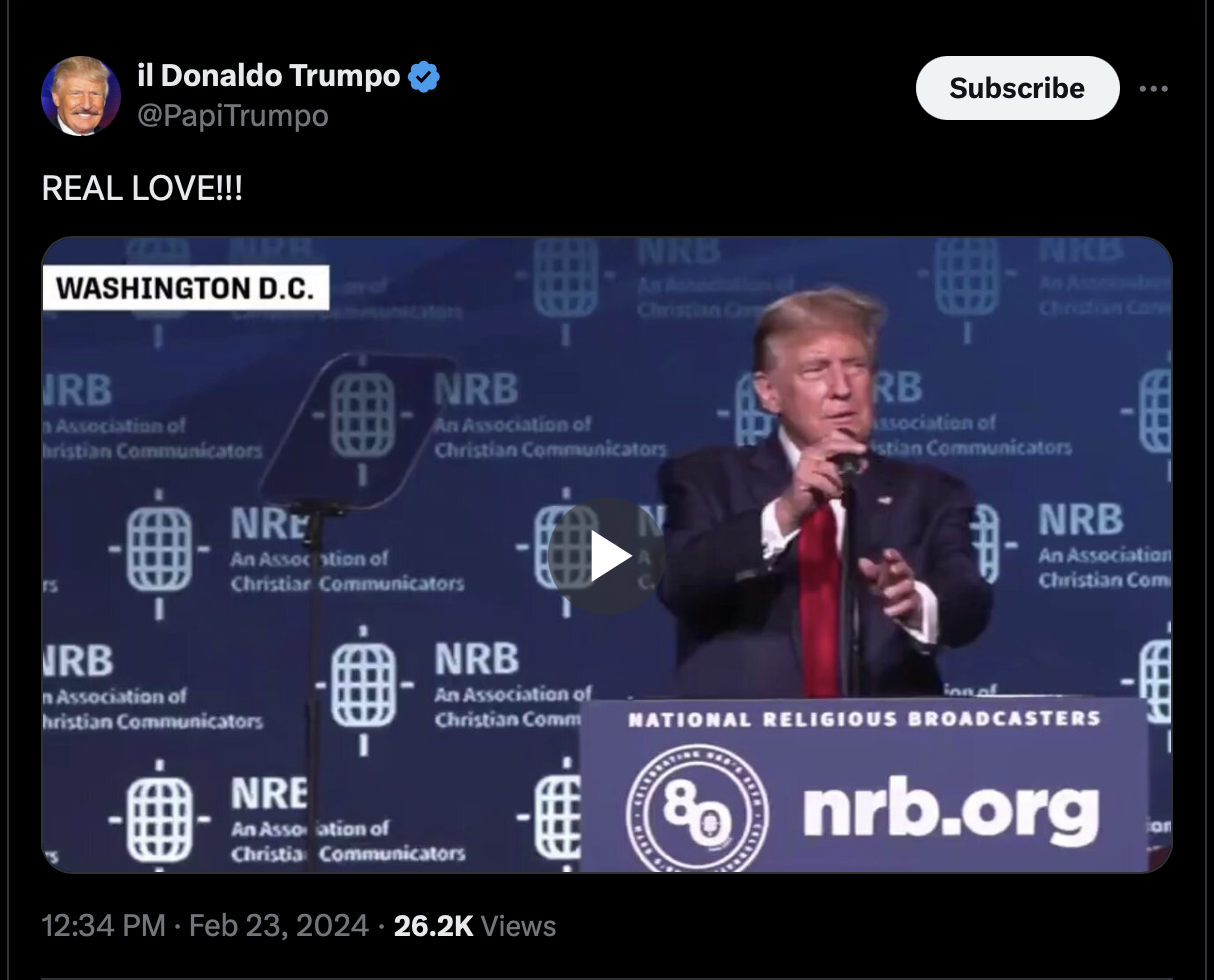The height and width of the screenshot is (980, 1214).
Task: Open the il Donaldo Trumpo display name link
Action: pos(269,75)
